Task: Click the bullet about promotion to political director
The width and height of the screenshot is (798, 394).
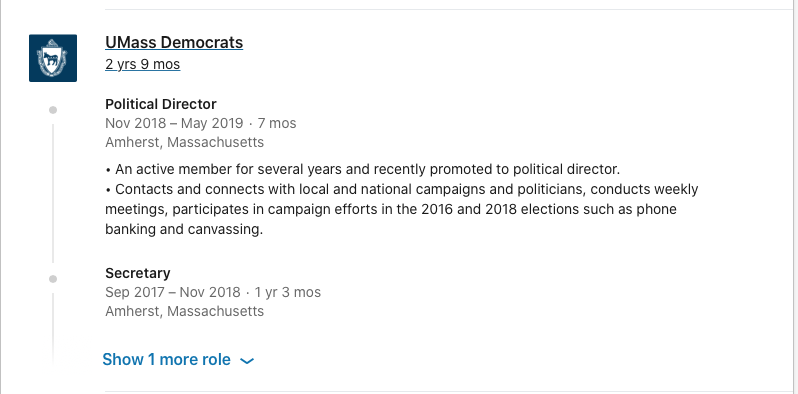Action: click(362, 169)
